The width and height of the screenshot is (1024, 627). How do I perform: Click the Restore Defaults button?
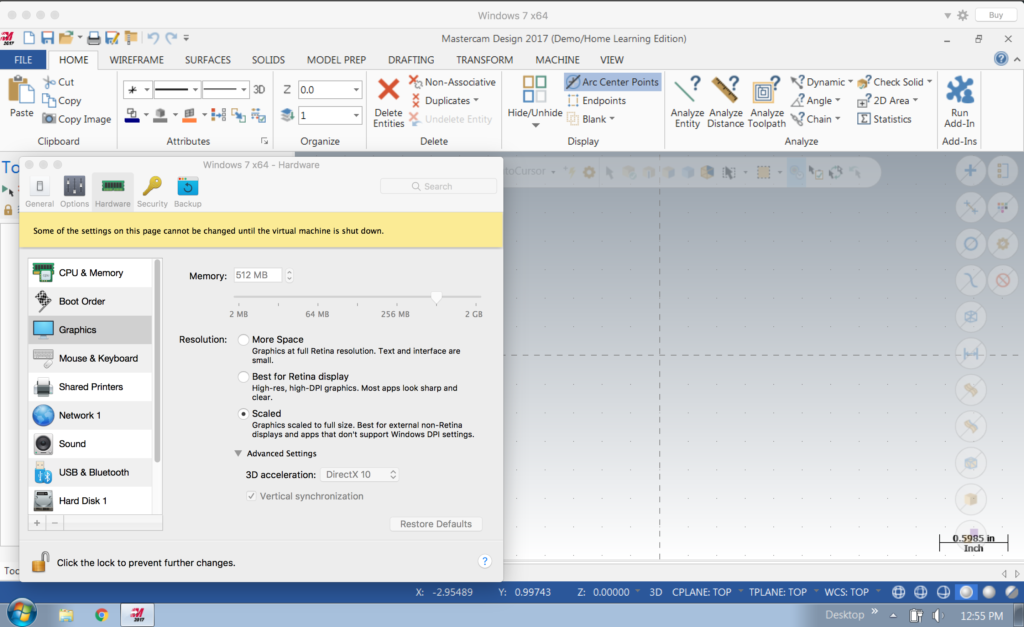pyautogui.click(x=435, y=524)
